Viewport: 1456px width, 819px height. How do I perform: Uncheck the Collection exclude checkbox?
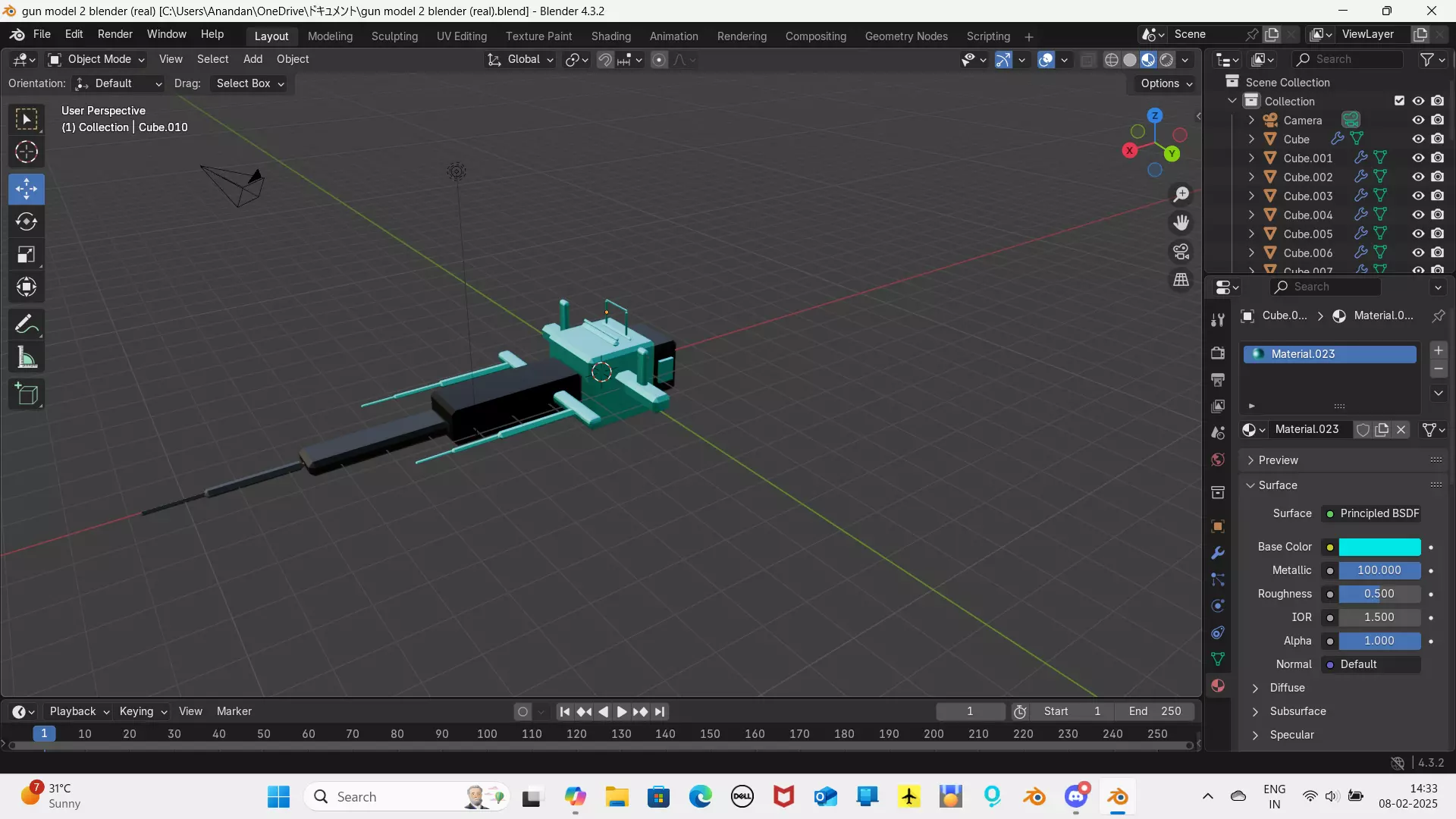pyautogui.click(x=1399, y=101)
